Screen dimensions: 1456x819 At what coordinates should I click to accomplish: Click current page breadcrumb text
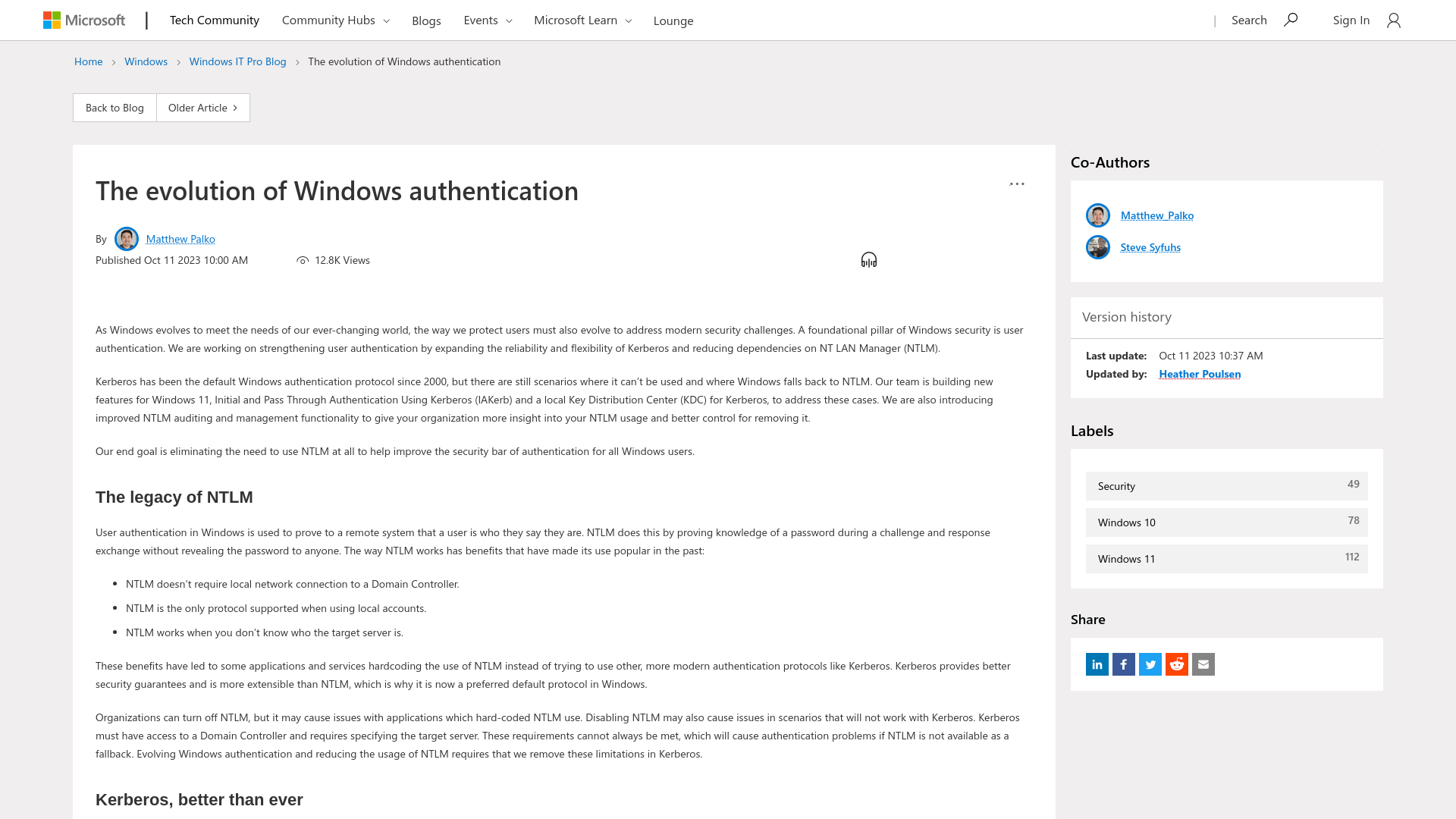(x=404, y=61)
